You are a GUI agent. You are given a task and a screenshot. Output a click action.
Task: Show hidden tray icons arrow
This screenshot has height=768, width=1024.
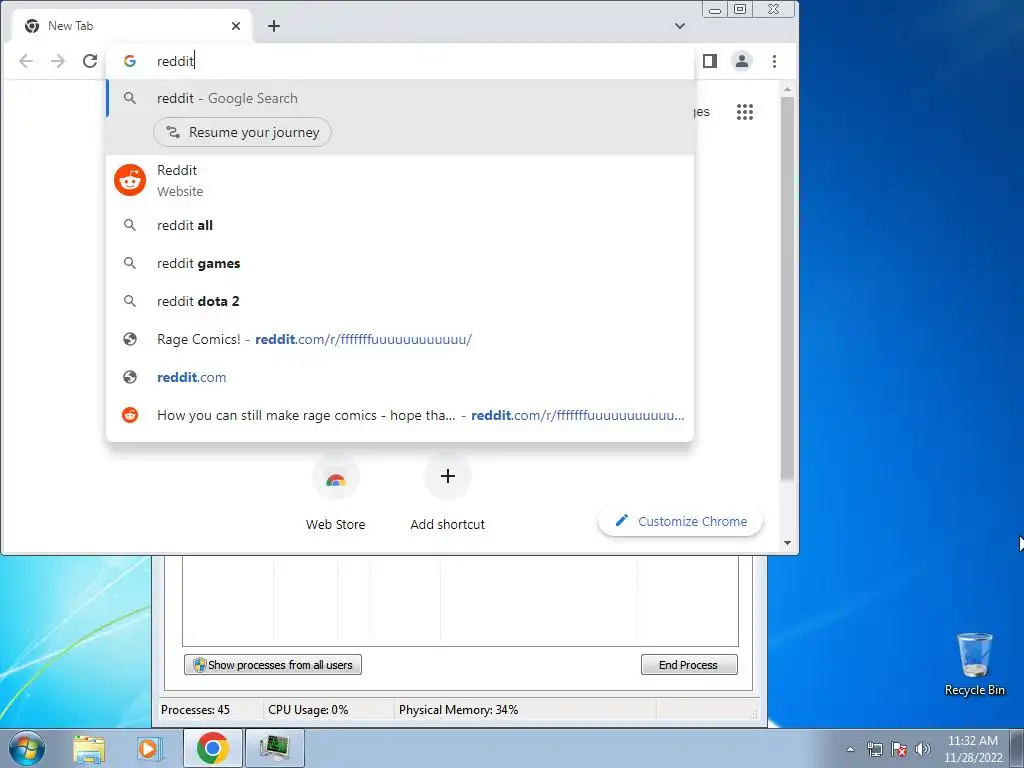[850, 749]
